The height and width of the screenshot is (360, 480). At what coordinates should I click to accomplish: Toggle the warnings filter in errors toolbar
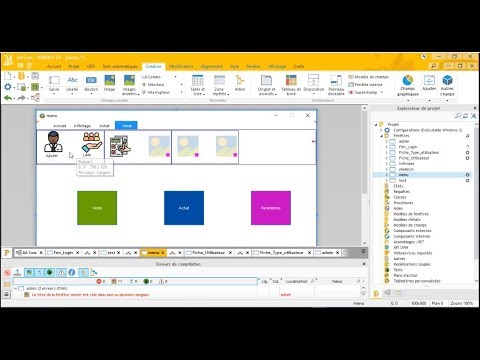click(x=61, y=272)
